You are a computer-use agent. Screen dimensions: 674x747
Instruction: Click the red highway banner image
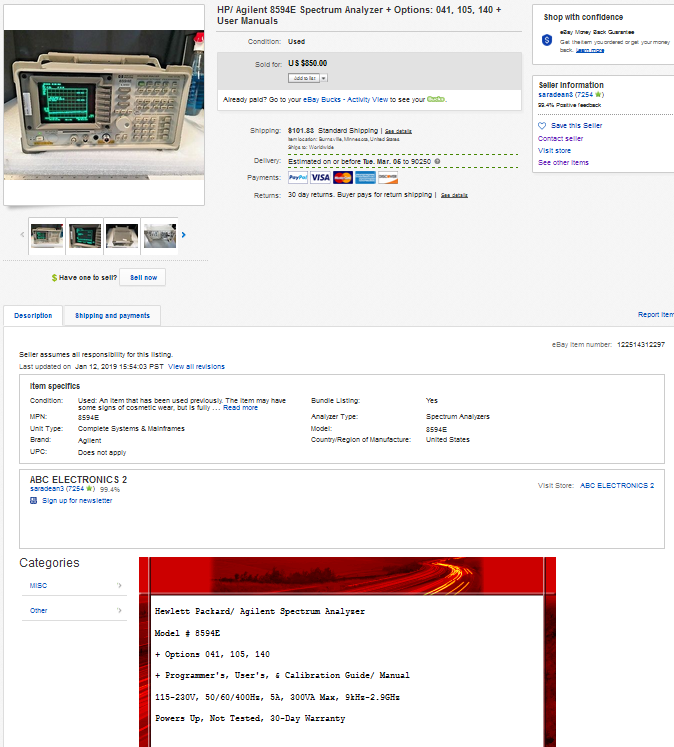coord(347,575)
